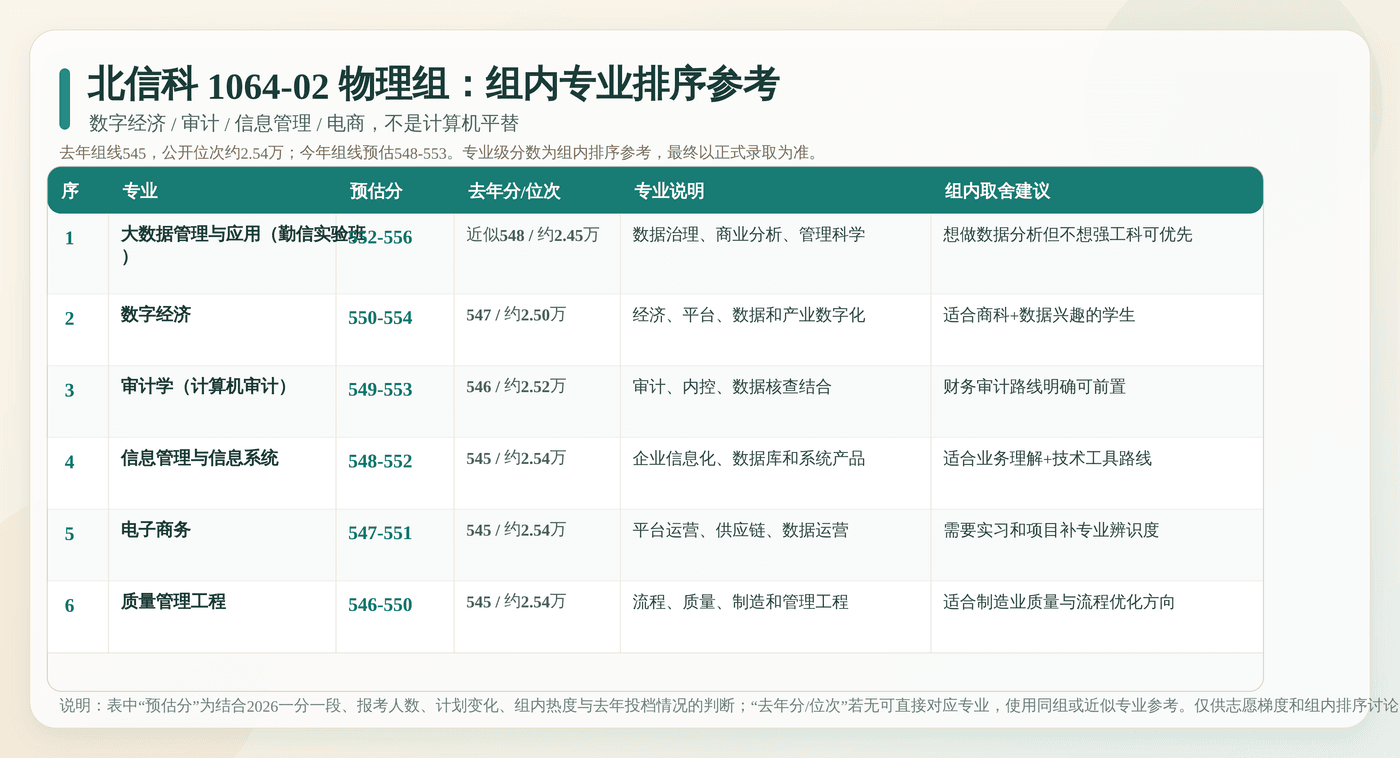Select major 数字经济 in row 2
The image size is (1400, 758).
pos(156,315)
